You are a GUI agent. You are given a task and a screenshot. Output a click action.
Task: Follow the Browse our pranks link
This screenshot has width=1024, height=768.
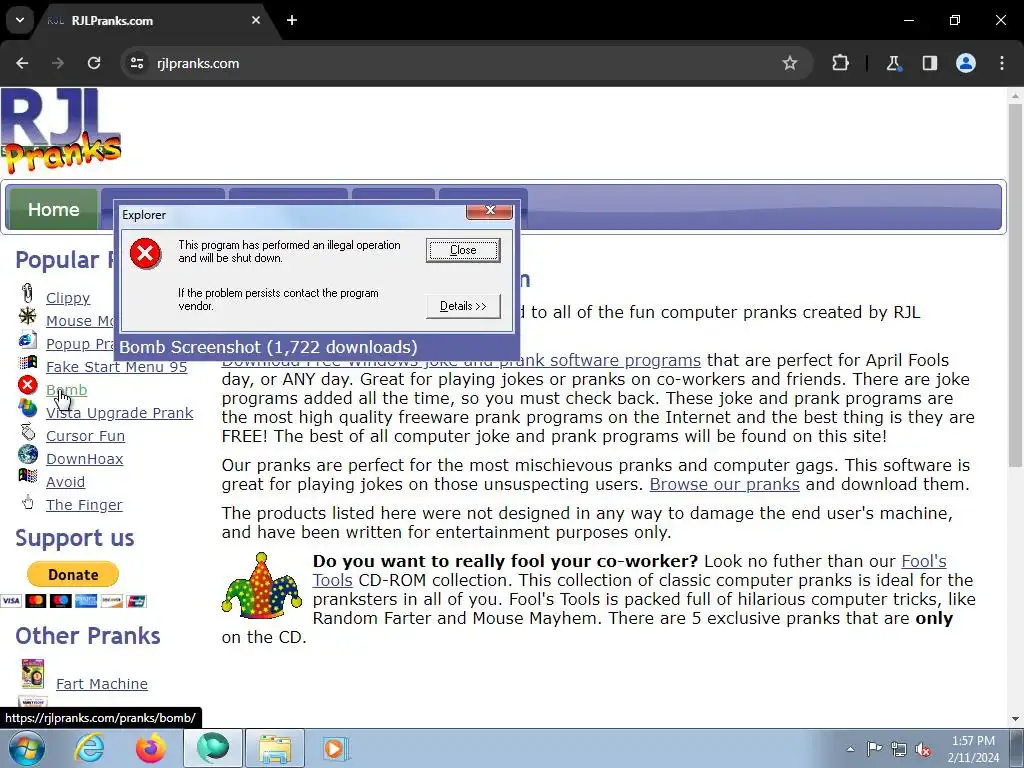[x=724, y=484]
